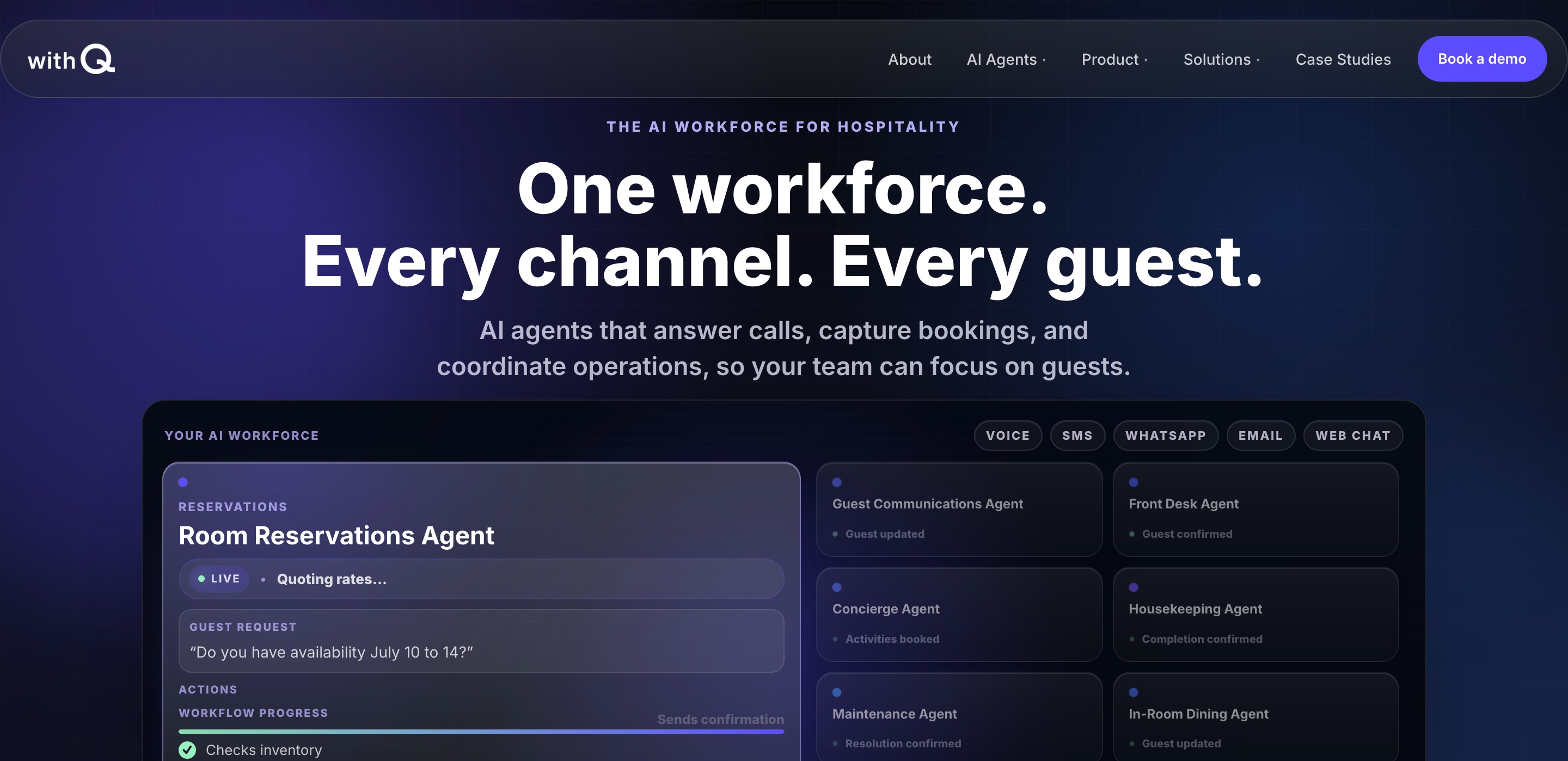Click the In-Room Dining Agent status dot

pyautogui.click(x=1134, y=692)
